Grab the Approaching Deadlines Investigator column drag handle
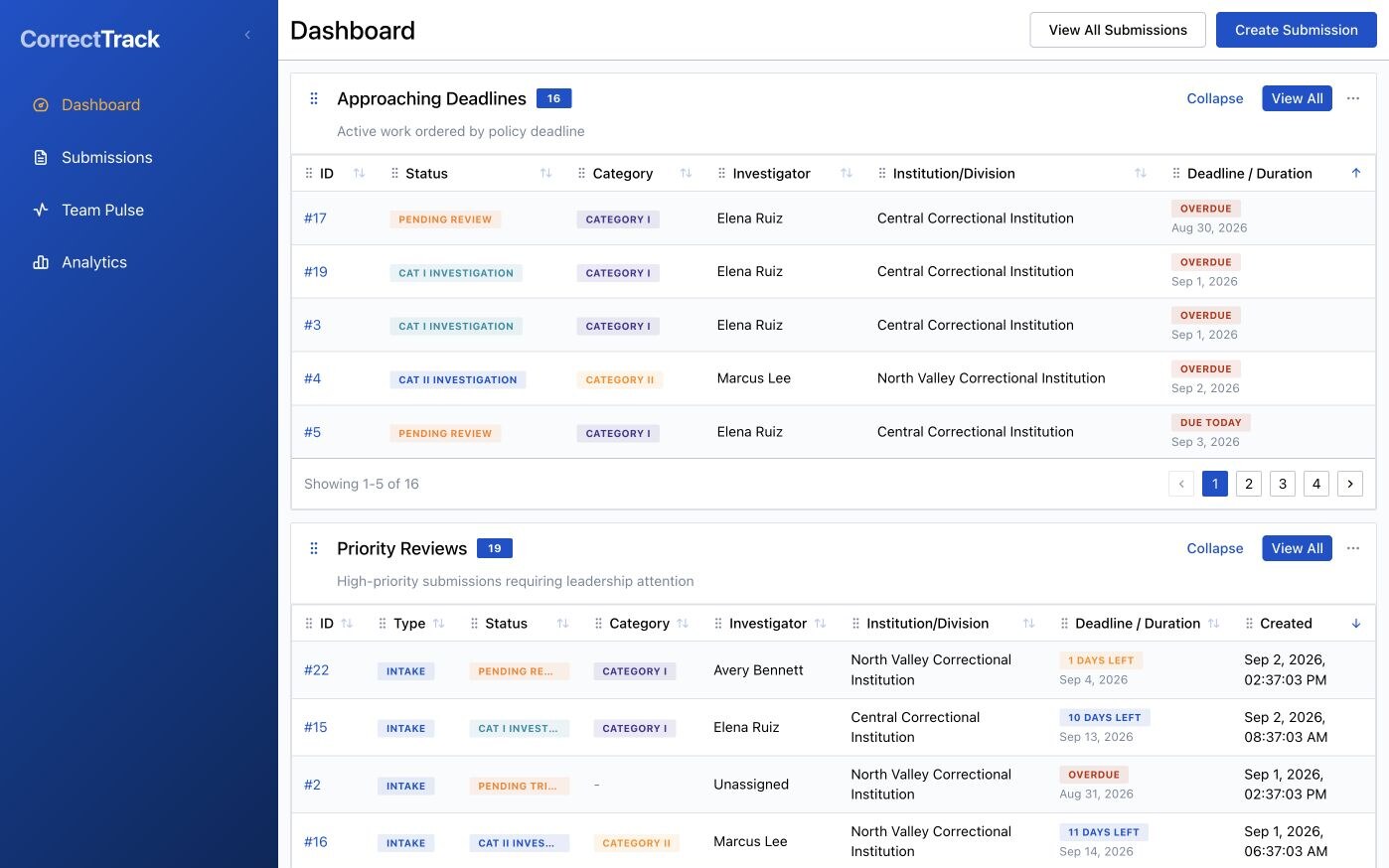Screen dimensions: 1389x868 point(721,173)
